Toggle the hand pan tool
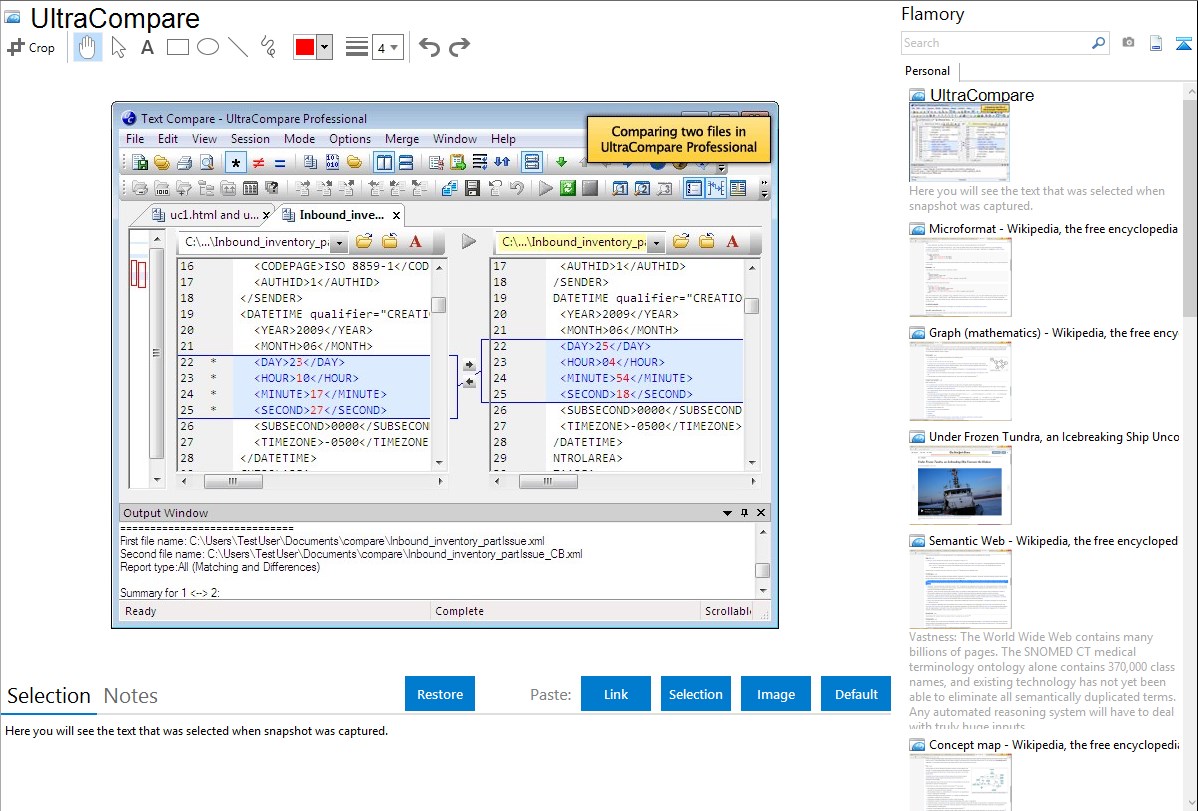This screenshot has height=811, width=1198. coord(88,47)
